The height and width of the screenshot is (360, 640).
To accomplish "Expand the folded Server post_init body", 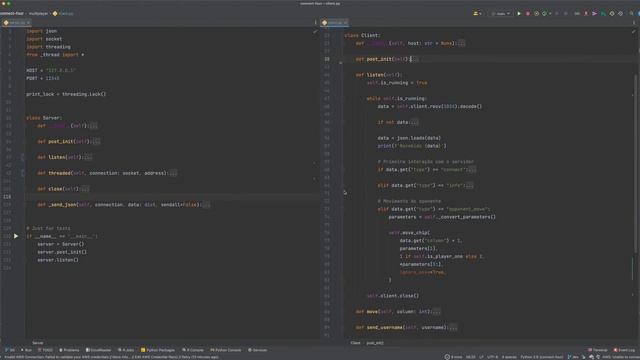I will tap(96, 142).
